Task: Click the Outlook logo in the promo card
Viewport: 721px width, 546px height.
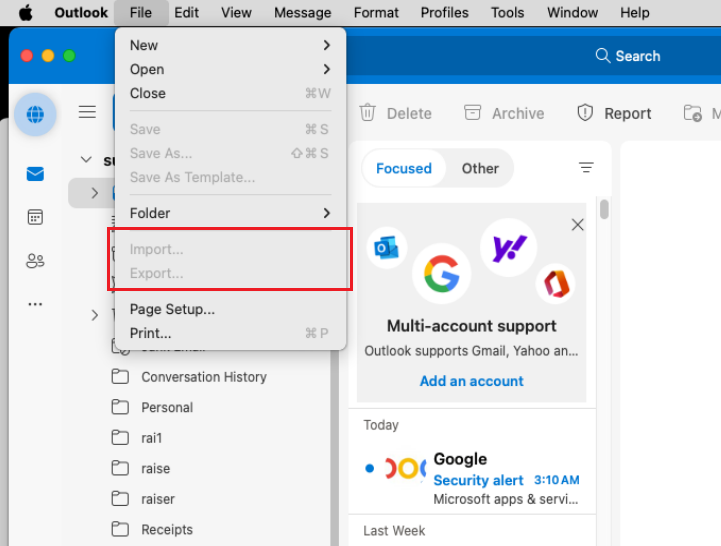Action: pos(387,248)
